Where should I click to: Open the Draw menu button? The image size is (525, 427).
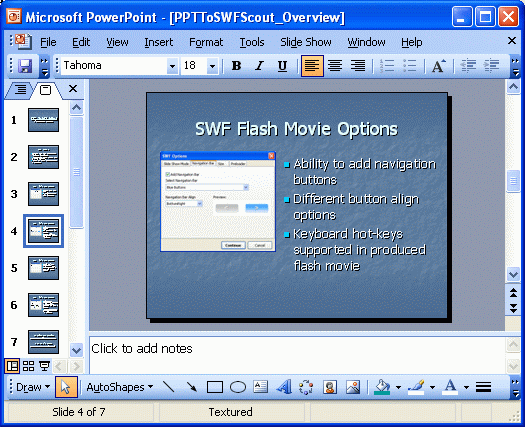pos(33,387)
